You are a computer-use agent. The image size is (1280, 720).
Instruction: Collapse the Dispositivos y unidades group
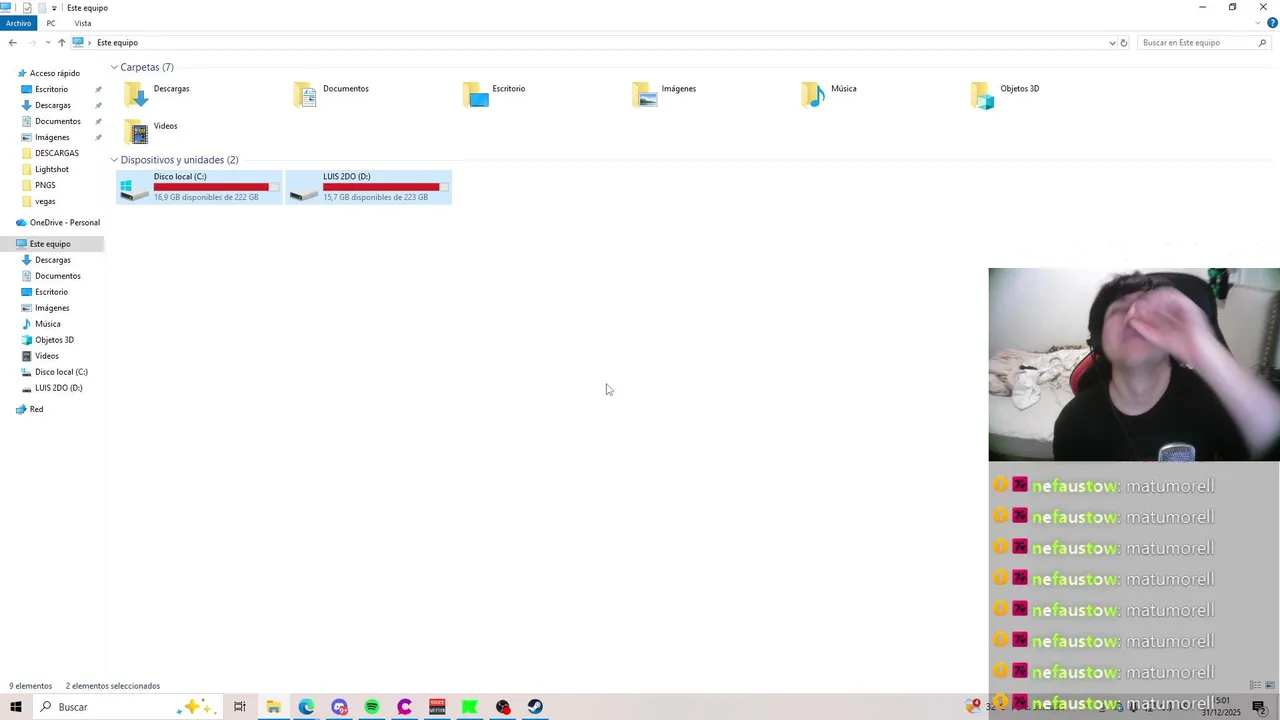tap(114, 160)
